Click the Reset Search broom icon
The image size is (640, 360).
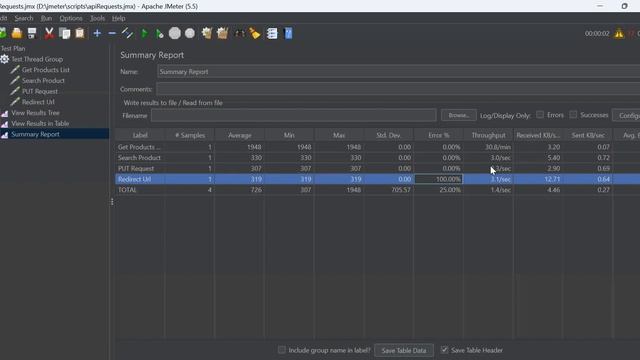(255, 33)
